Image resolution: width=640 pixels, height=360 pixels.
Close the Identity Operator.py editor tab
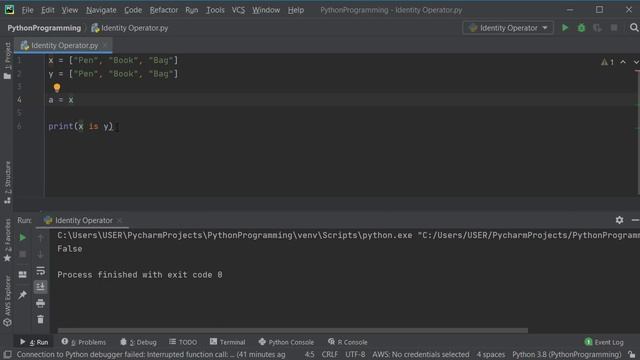tap(105, 45)
